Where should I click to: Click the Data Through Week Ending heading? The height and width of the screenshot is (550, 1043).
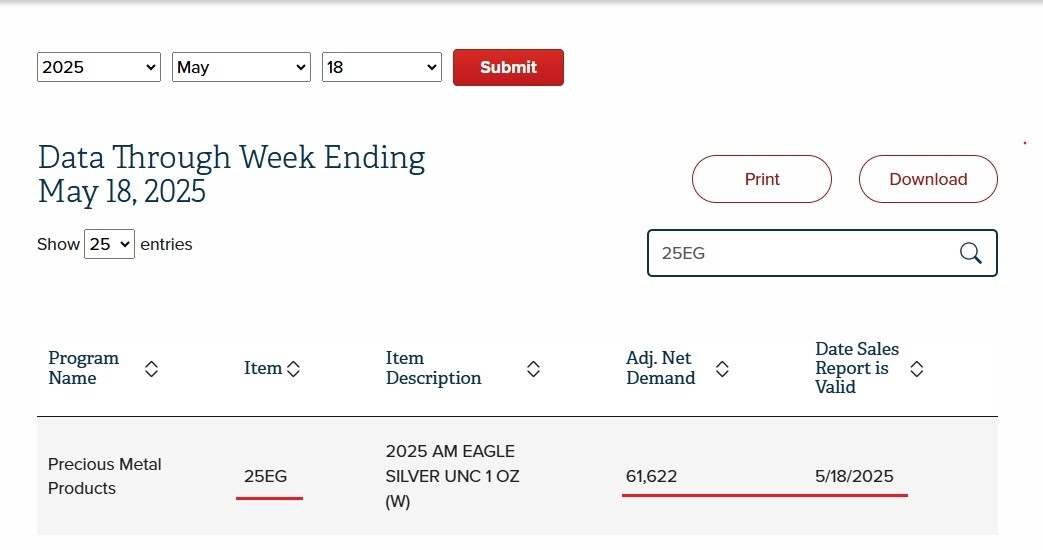pos(231,174)
